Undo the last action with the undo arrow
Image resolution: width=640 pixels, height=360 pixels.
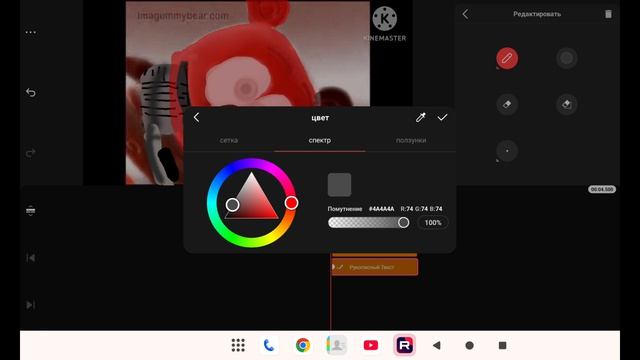31,92
